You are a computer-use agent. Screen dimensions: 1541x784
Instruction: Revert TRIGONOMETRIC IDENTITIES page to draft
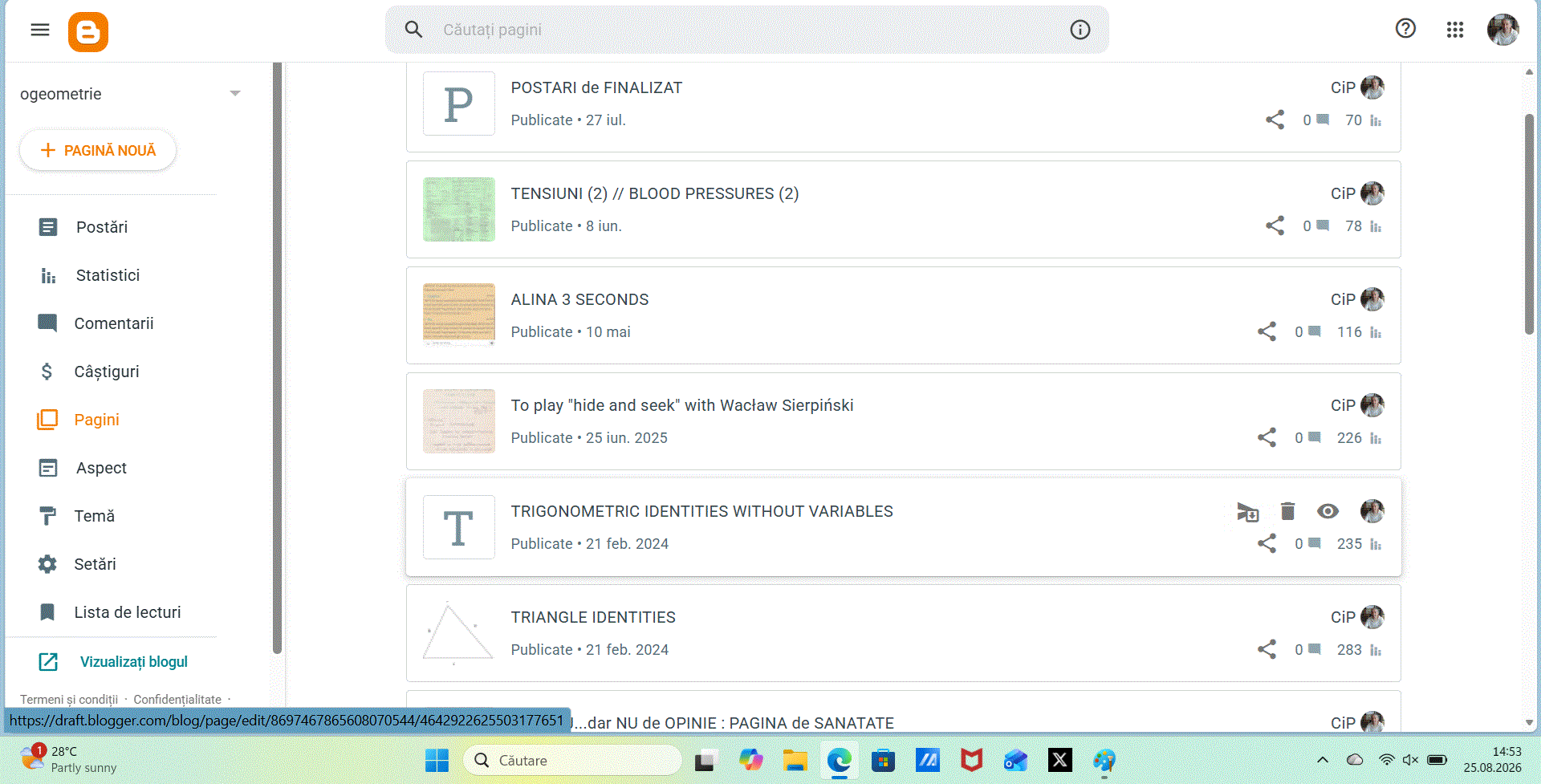coord(1248,512)
